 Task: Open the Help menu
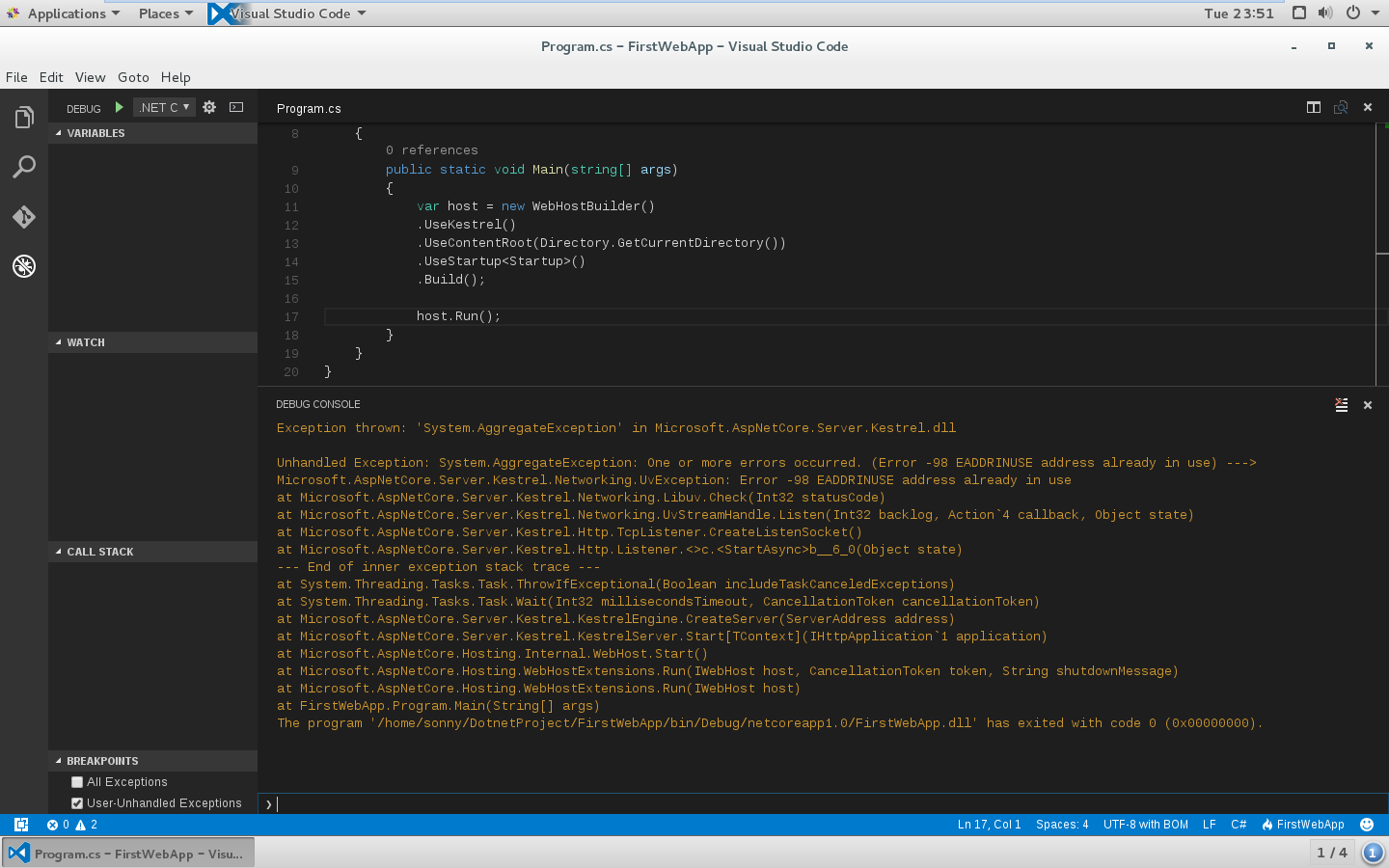pos(176,77)
